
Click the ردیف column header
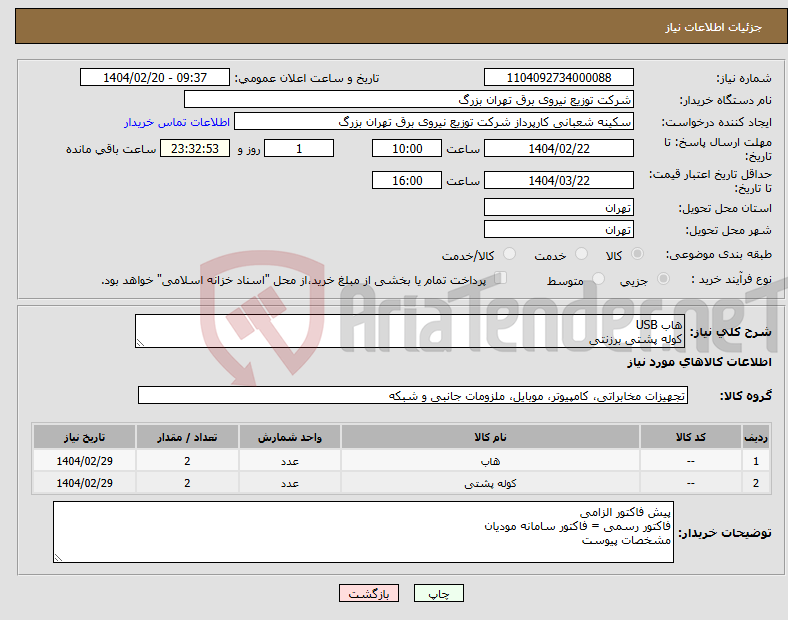click(756, 437)
